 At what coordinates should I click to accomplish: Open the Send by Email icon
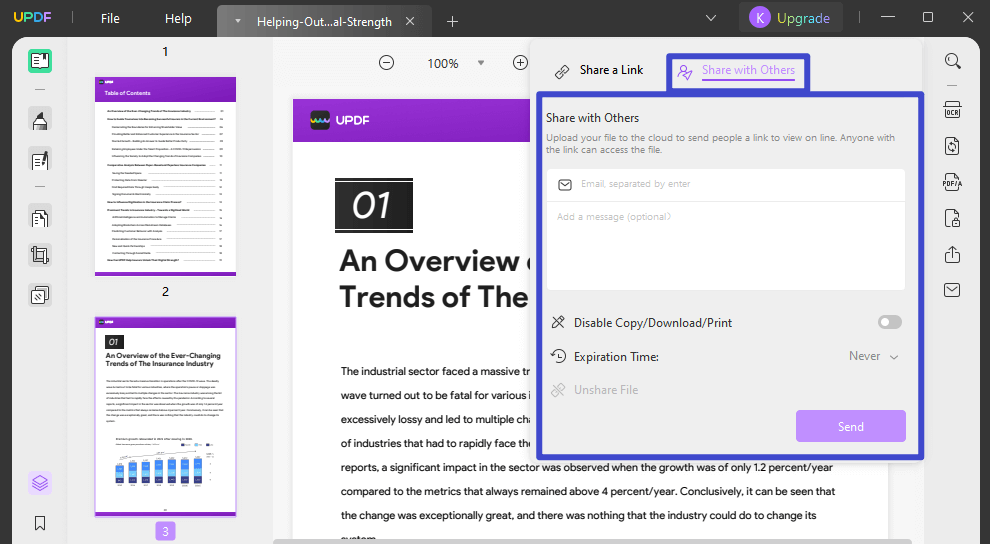tap(952, 290)
